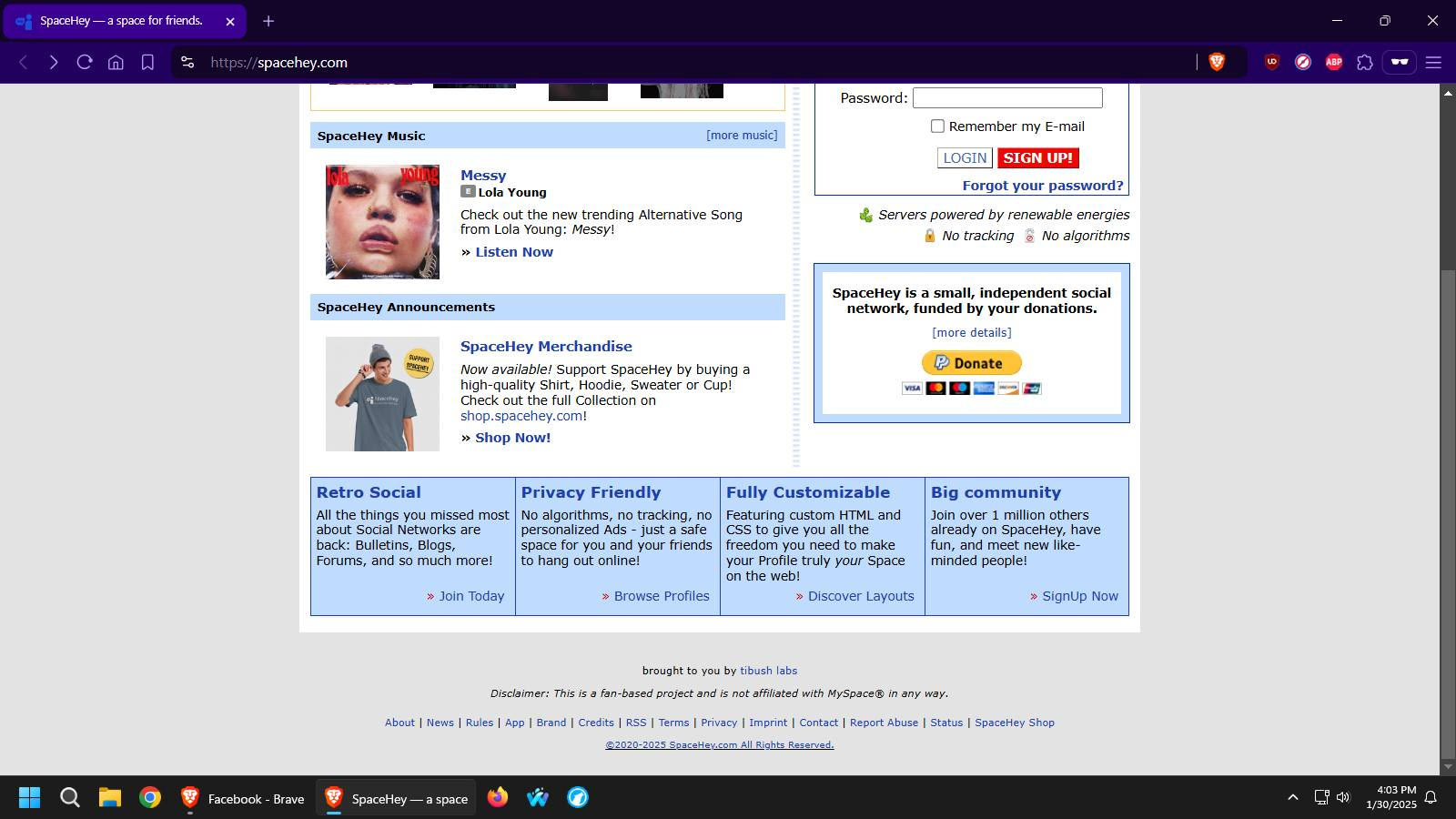Viewport: 1456px width, 819px height.
Task: Open the Brand footer link
Action: point(551,723)
